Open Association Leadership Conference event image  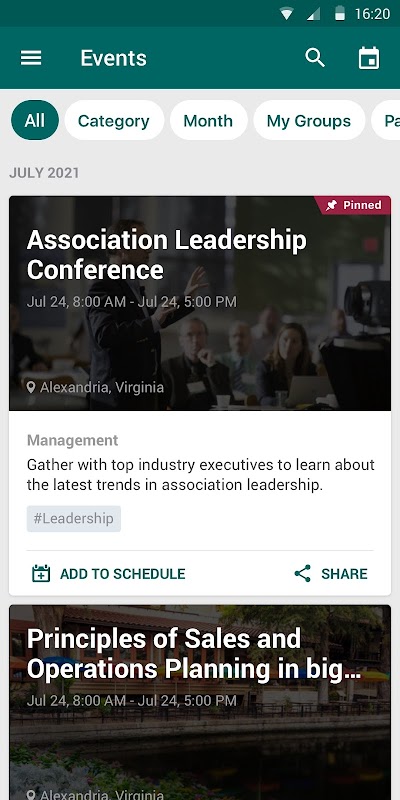(200, 303)
